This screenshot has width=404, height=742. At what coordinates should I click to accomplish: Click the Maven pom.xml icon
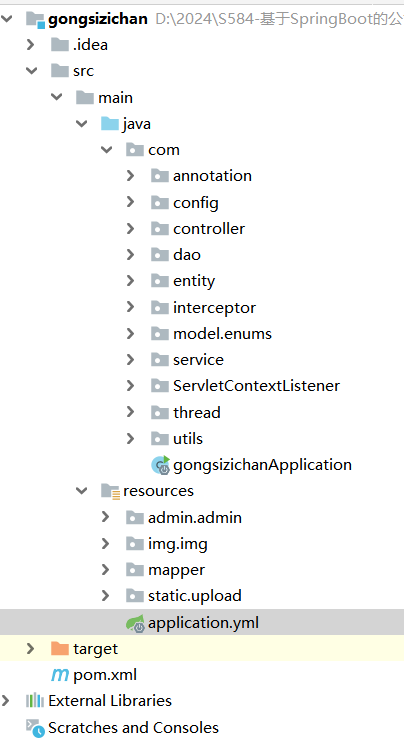[60, 675]
